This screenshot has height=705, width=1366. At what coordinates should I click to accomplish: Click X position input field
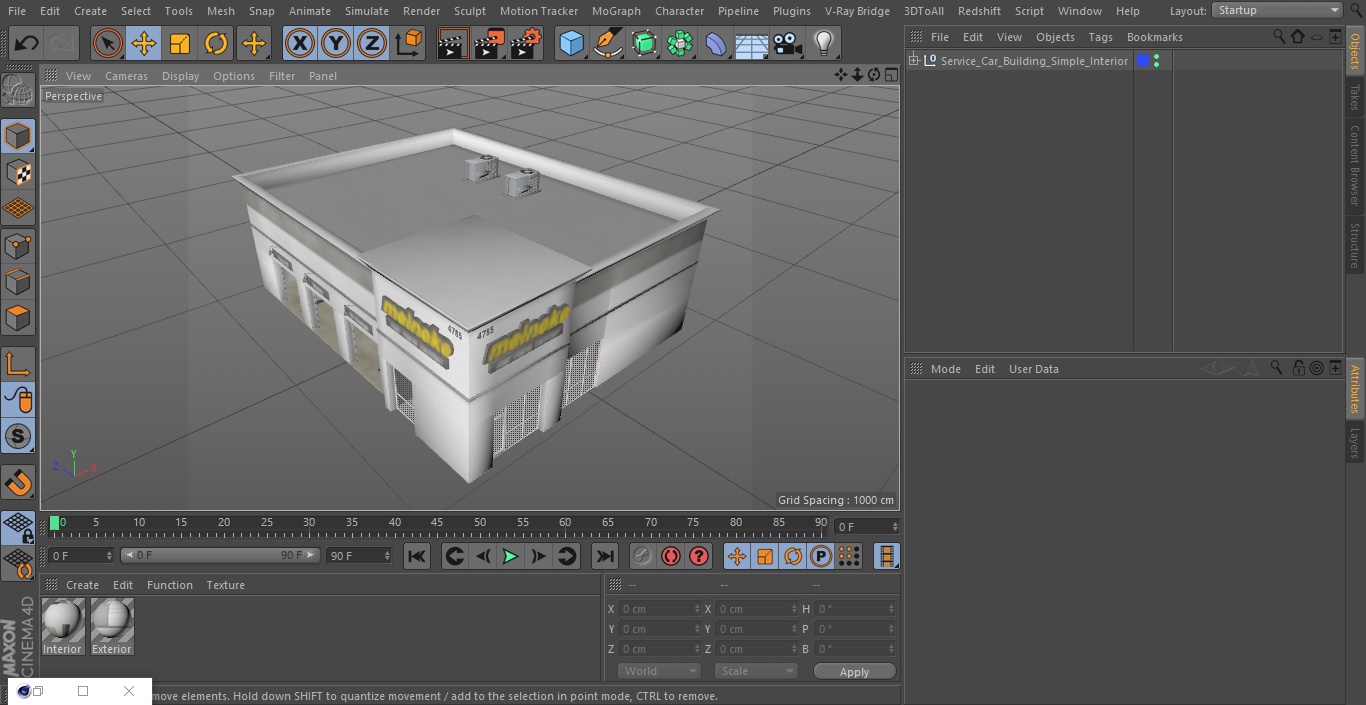tap(659, 609)
